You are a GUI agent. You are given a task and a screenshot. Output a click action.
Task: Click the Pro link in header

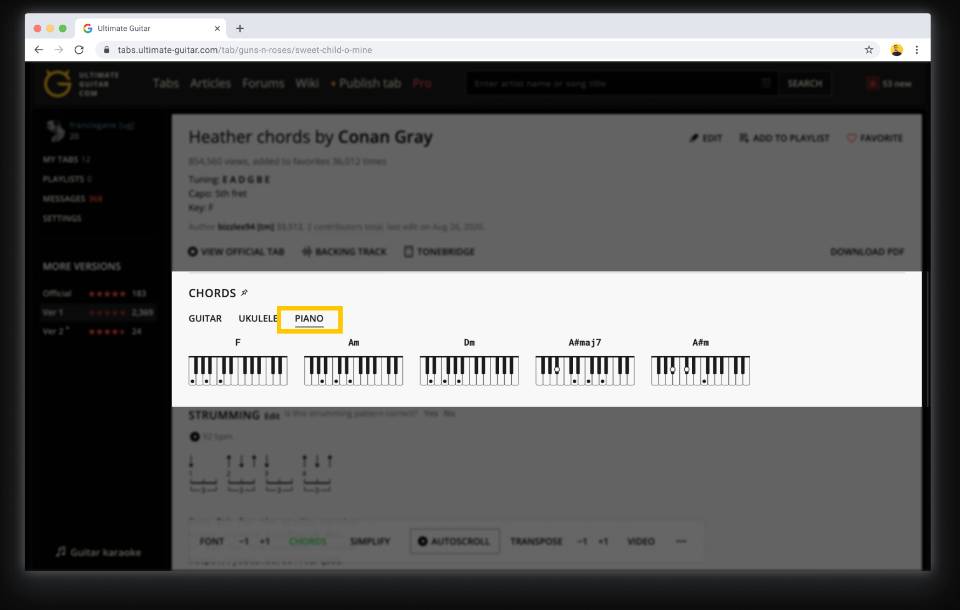[x=422, y=83]
